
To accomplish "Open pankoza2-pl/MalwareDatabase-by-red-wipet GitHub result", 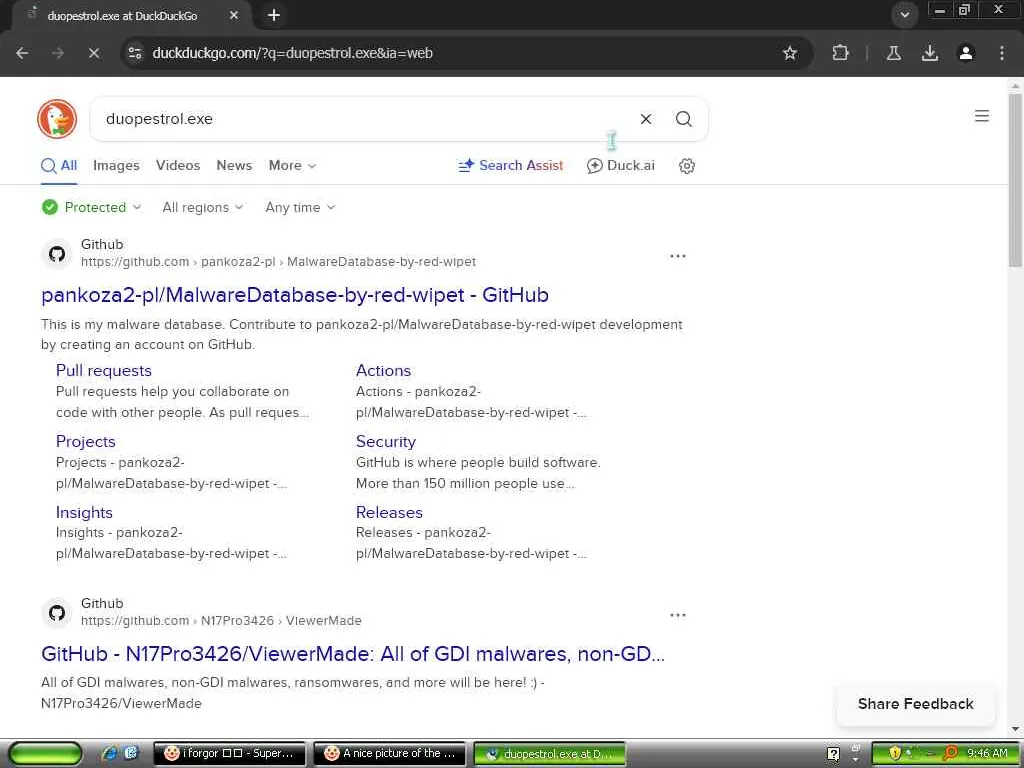I will point(295,295).
